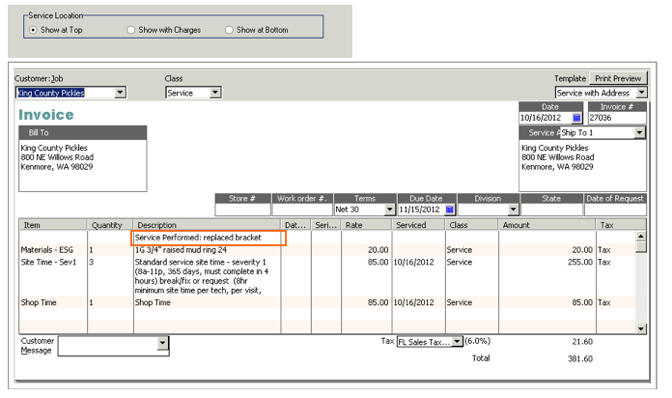
Task: Click the Ship To address text box
Action: (582, 165)
